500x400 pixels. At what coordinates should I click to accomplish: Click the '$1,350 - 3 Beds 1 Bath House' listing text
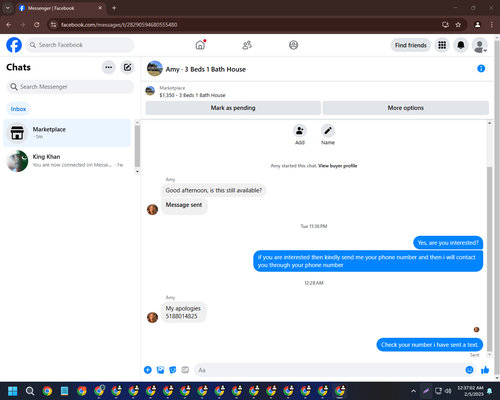click(192, 95)
